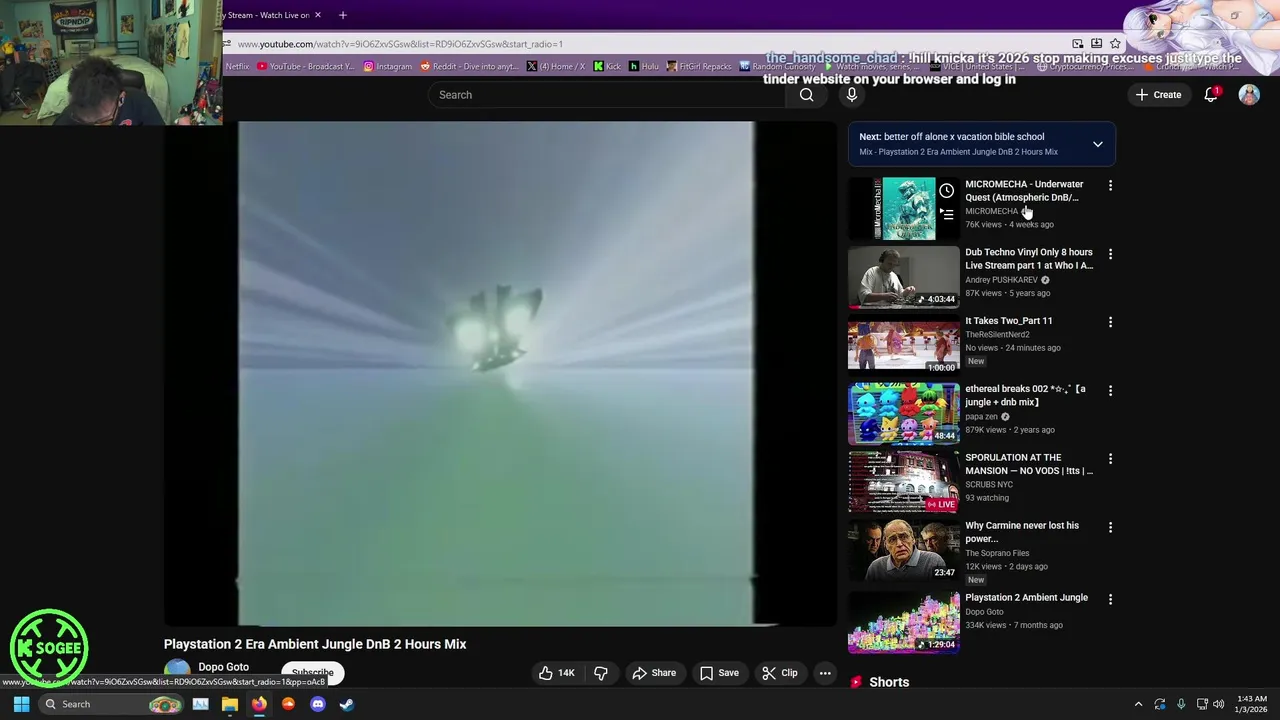Click the Clip scissors button

780,673
